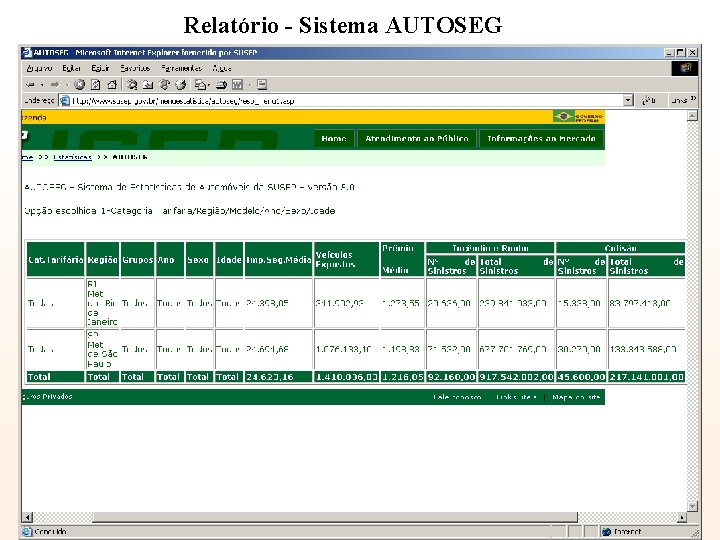The height and width of the screenshot is (540, 720).
Task: Open the Editar menu
Action: click(72, 68)
